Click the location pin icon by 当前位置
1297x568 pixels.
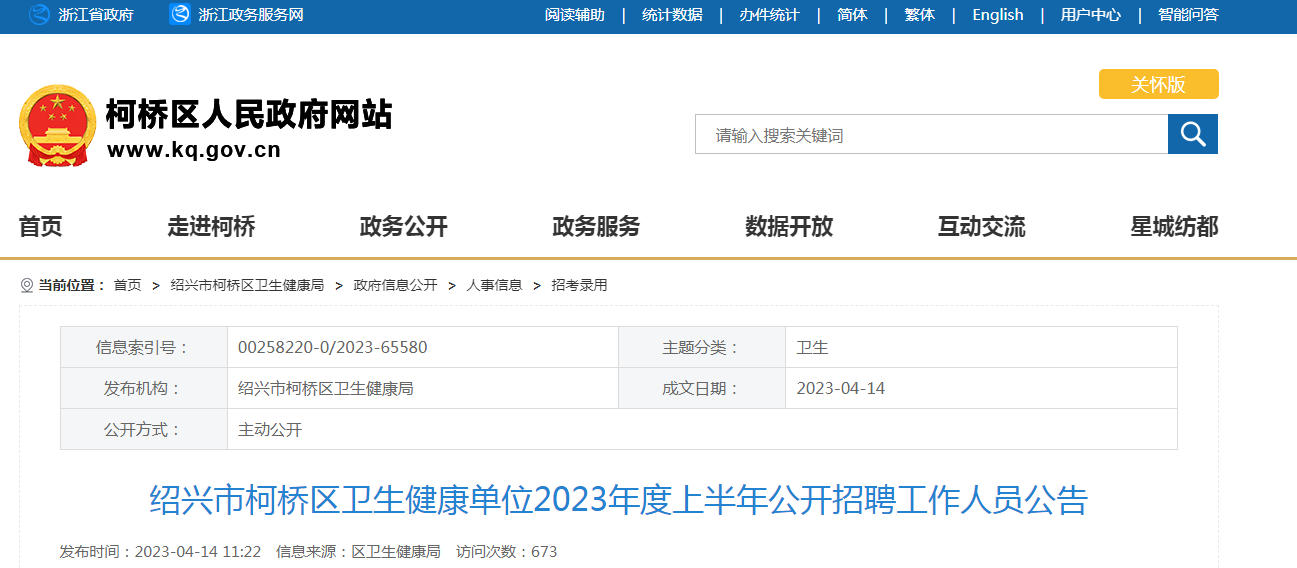pyautogui.click(x=27, y=286)
